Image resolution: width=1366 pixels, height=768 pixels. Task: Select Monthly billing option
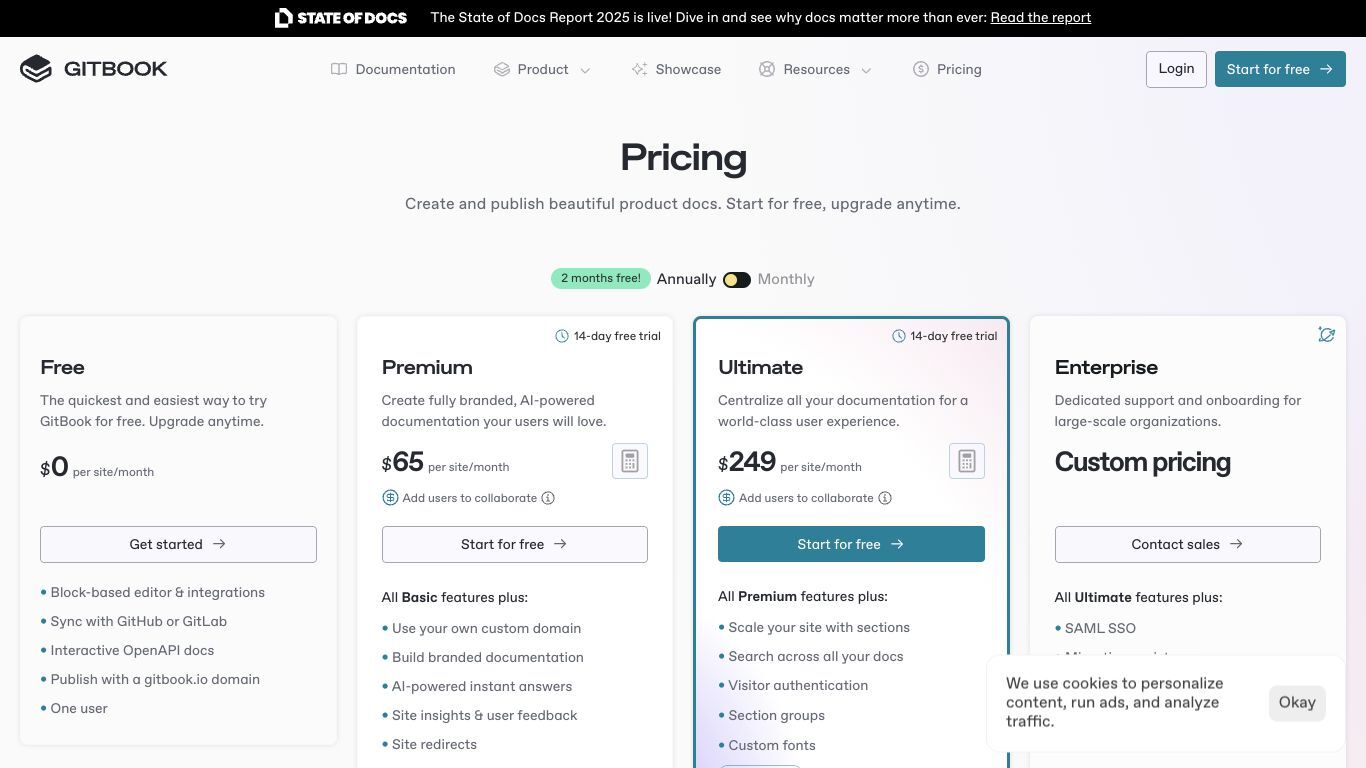(786, 279)
